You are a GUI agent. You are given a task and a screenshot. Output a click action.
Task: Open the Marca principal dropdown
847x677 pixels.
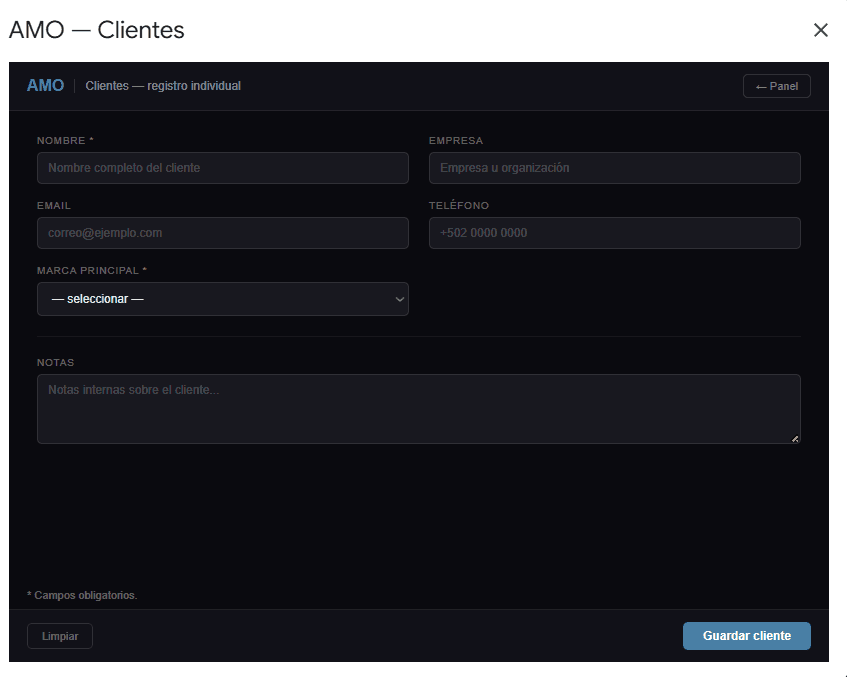[x=223, y=299]
